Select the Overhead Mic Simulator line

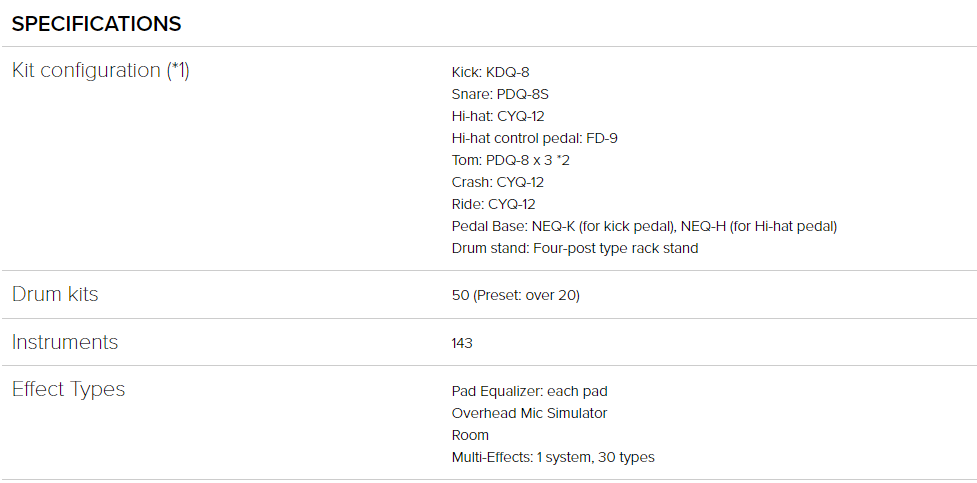point(529,413)
